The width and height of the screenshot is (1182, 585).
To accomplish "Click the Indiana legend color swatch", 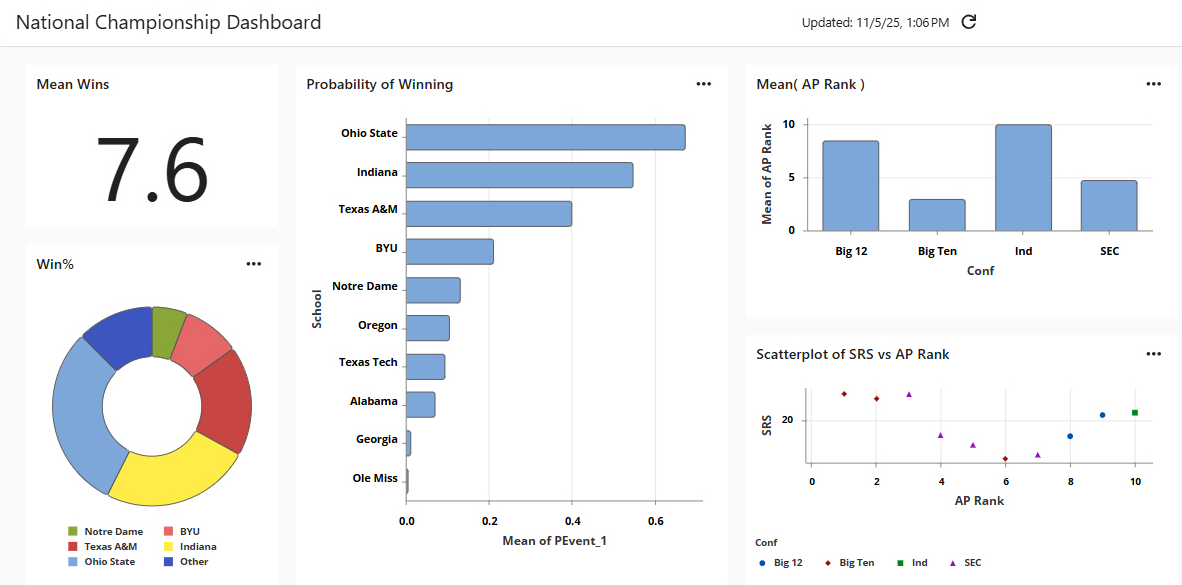I will coord(168,547).
